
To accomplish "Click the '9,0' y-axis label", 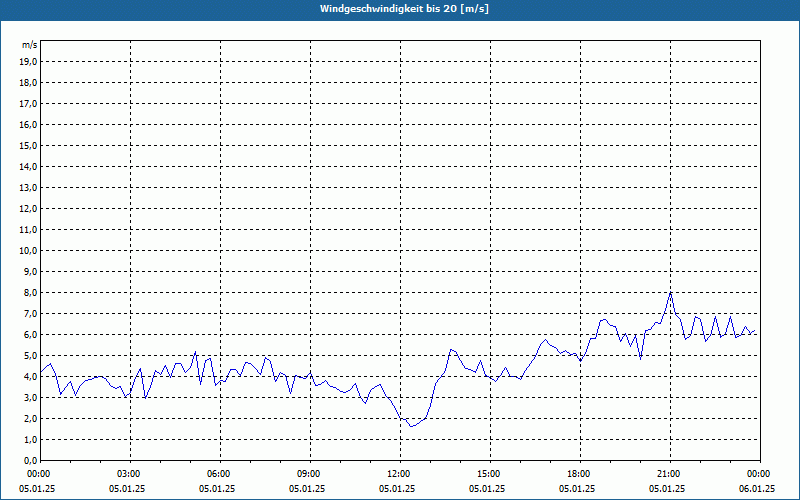I will (x=31, y=271).
